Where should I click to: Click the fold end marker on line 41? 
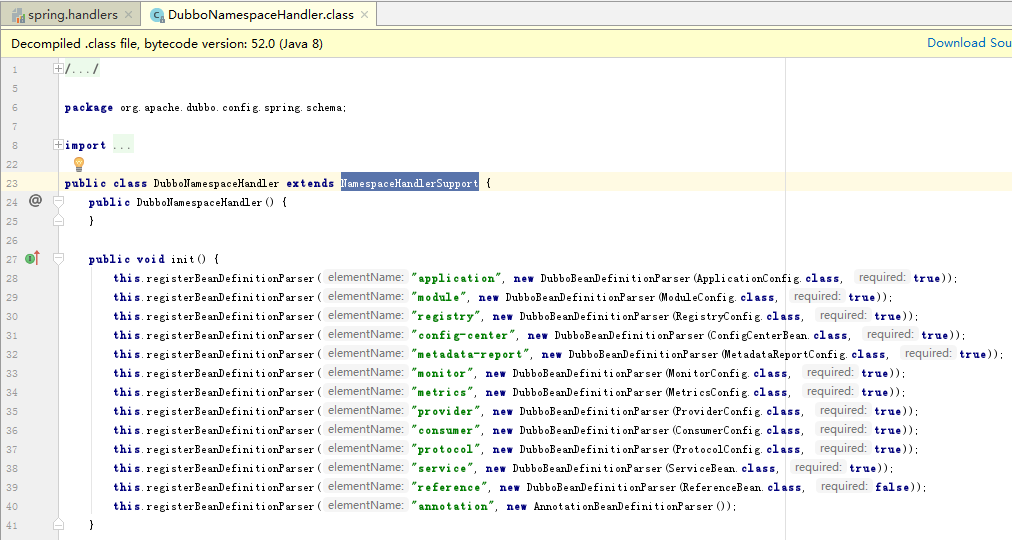pyautogui.click(x=58, y=525)
